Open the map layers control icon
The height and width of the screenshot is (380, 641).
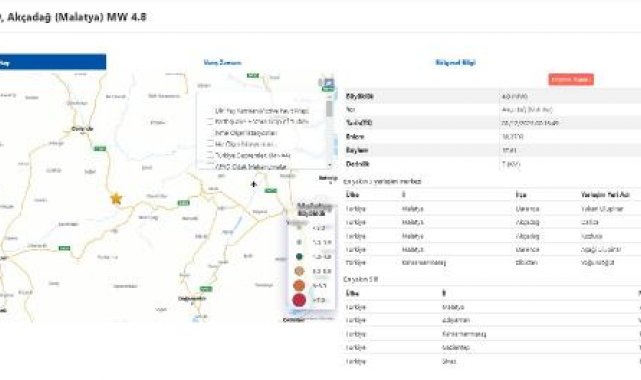tap(327, 83)
